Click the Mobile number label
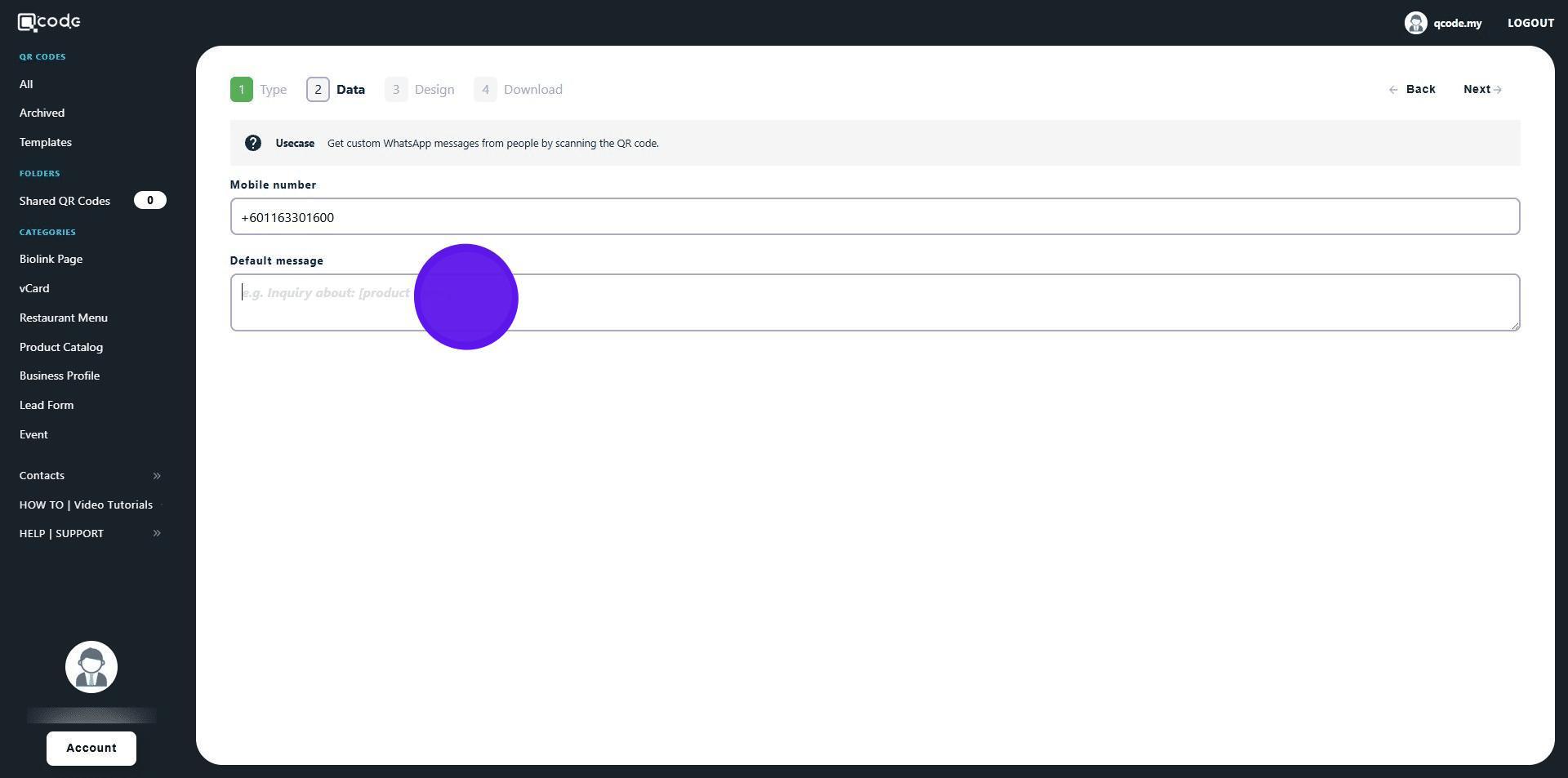The image size is (1568, 778). (x=273, y=184)
